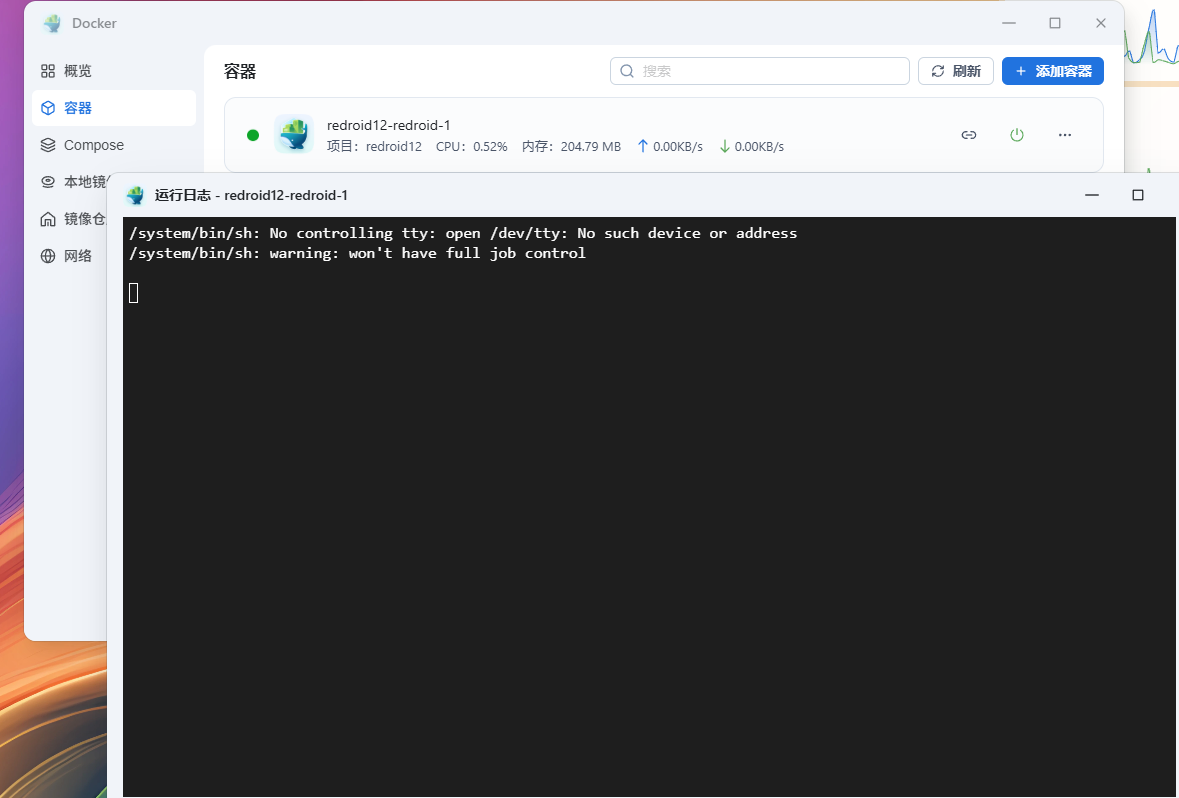Click the 容器 page heading
The image size is (1179, 798).
pos(240,71)
